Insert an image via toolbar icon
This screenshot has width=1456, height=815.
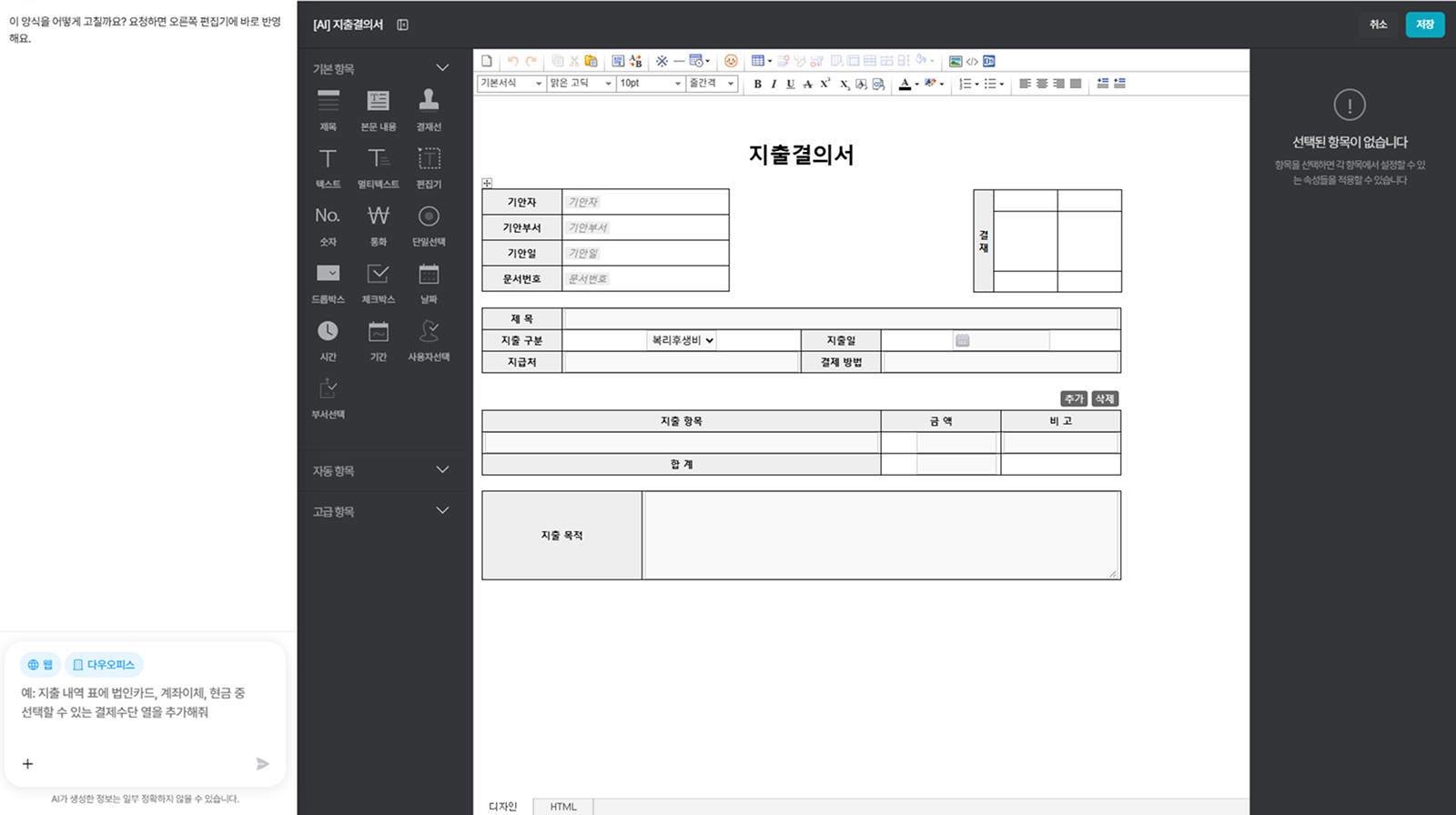(x=955, y=61)
